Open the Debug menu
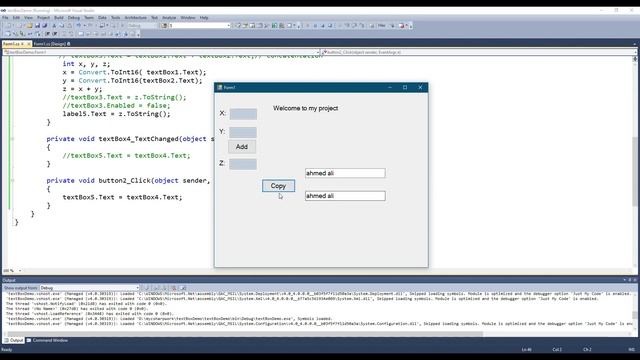The width and height of the screenshot is (640, 360). 74,18
